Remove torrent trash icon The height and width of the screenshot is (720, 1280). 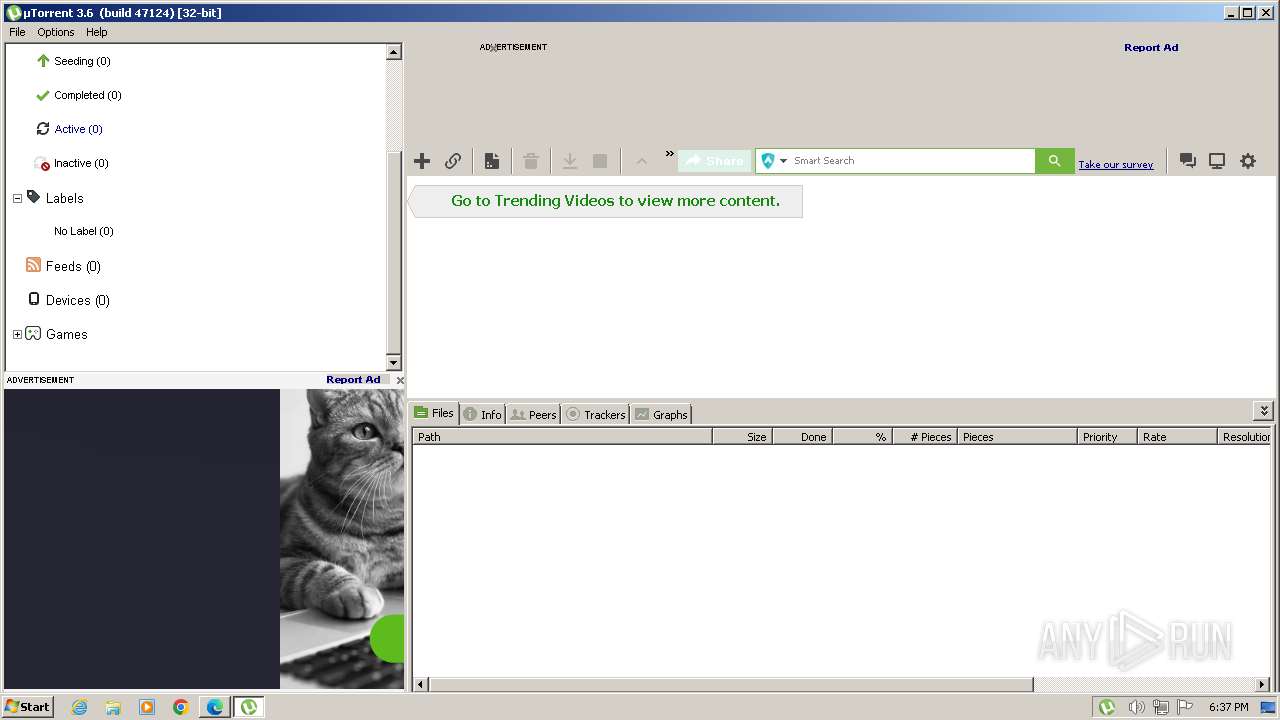(x=531, y=161)
